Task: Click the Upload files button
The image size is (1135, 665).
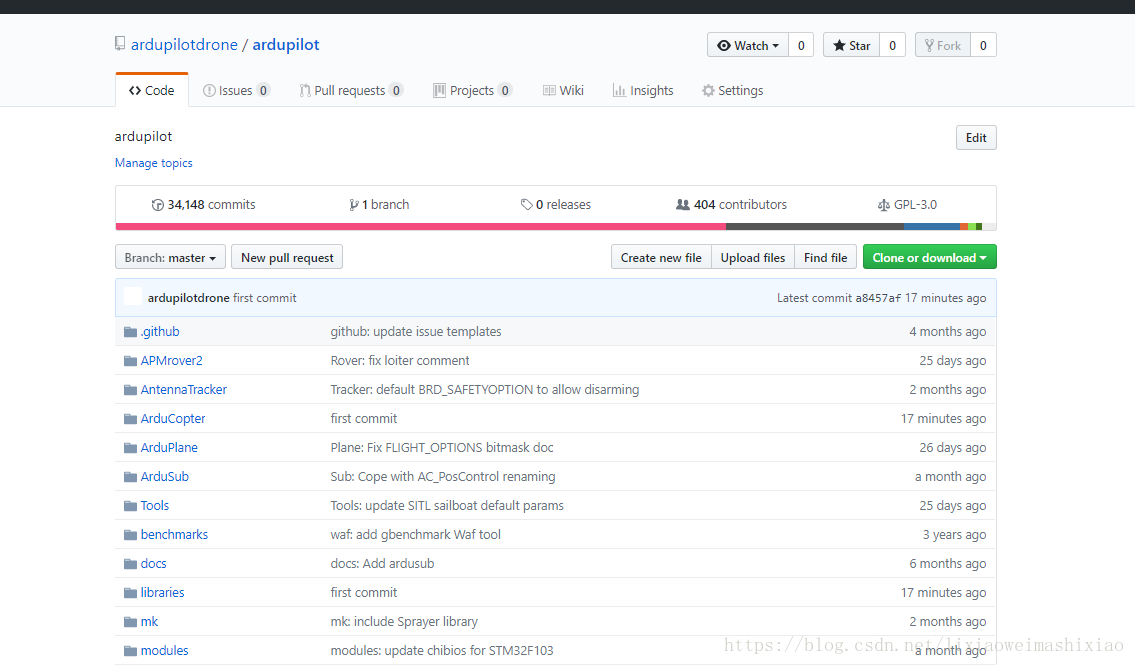Action: click(753, 258)
